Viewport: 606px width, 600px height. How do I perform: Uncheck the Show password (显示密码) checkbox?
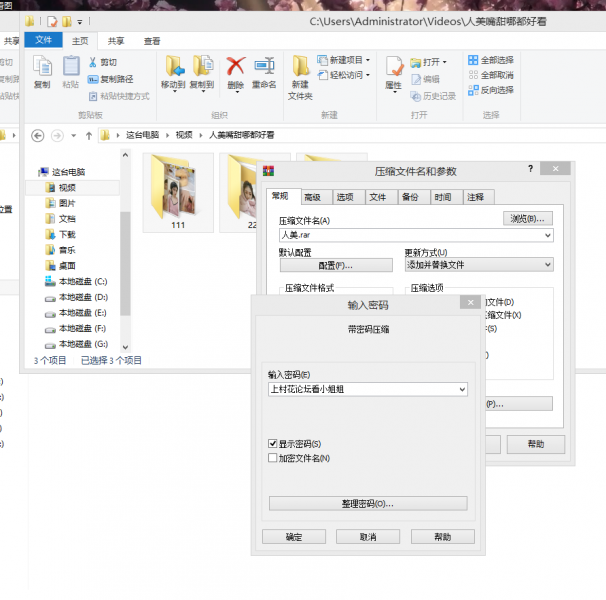(x=273, y=443)
